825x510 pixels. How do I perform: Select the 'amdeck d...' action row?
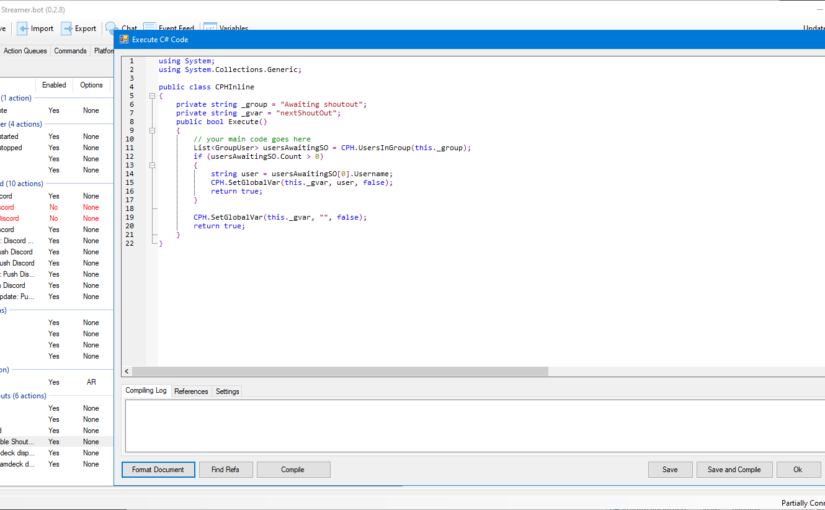(x=56, y=464)
